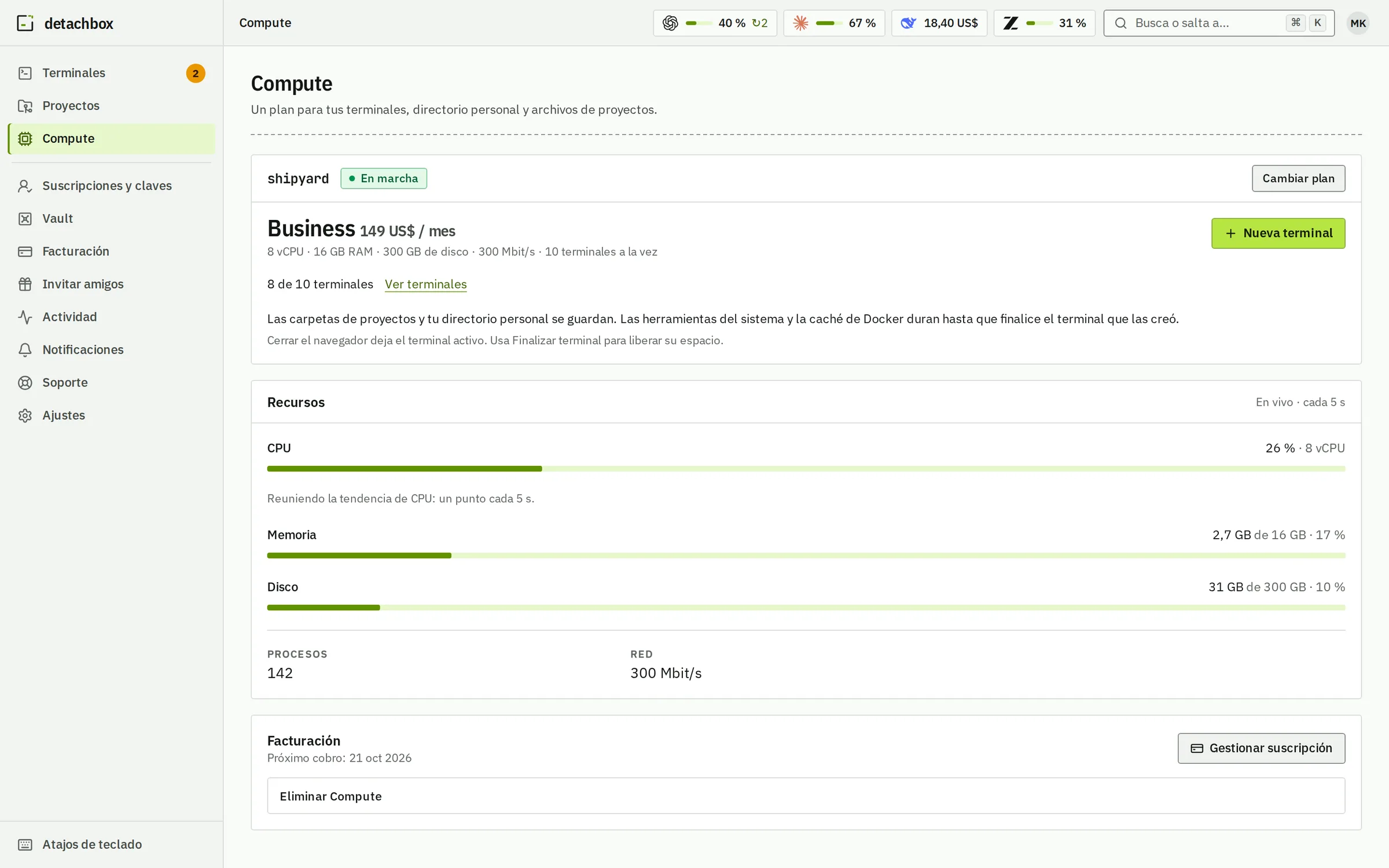Click 'Business 149 US$ / mes' plan heading

click(x=361, y=229)
